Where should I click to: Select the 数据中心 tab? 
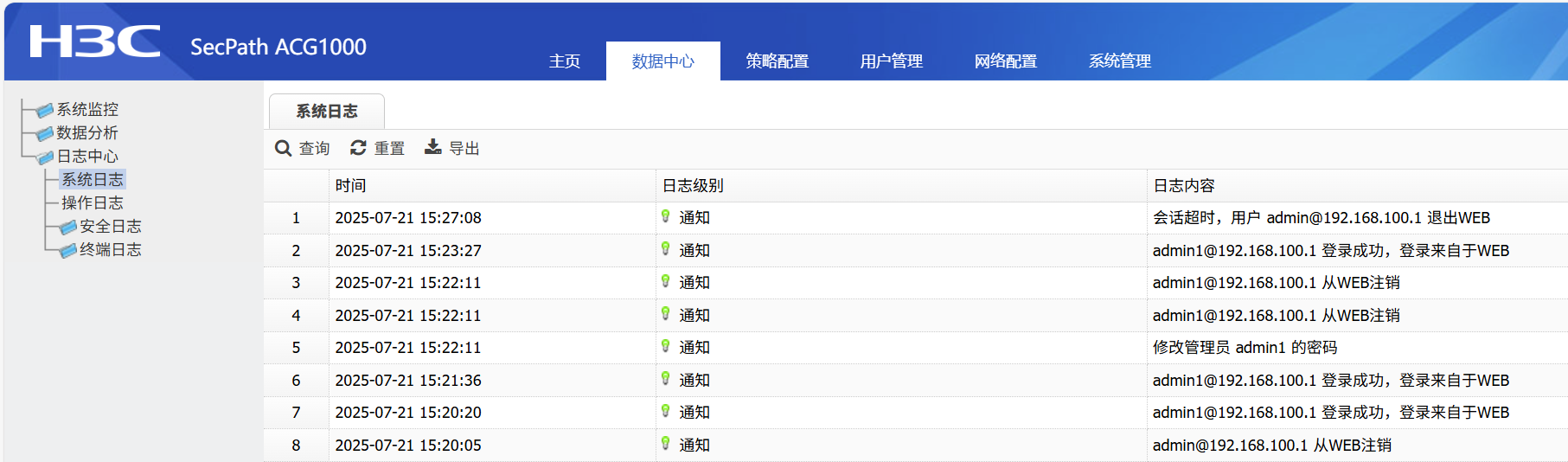click(663, 61)
